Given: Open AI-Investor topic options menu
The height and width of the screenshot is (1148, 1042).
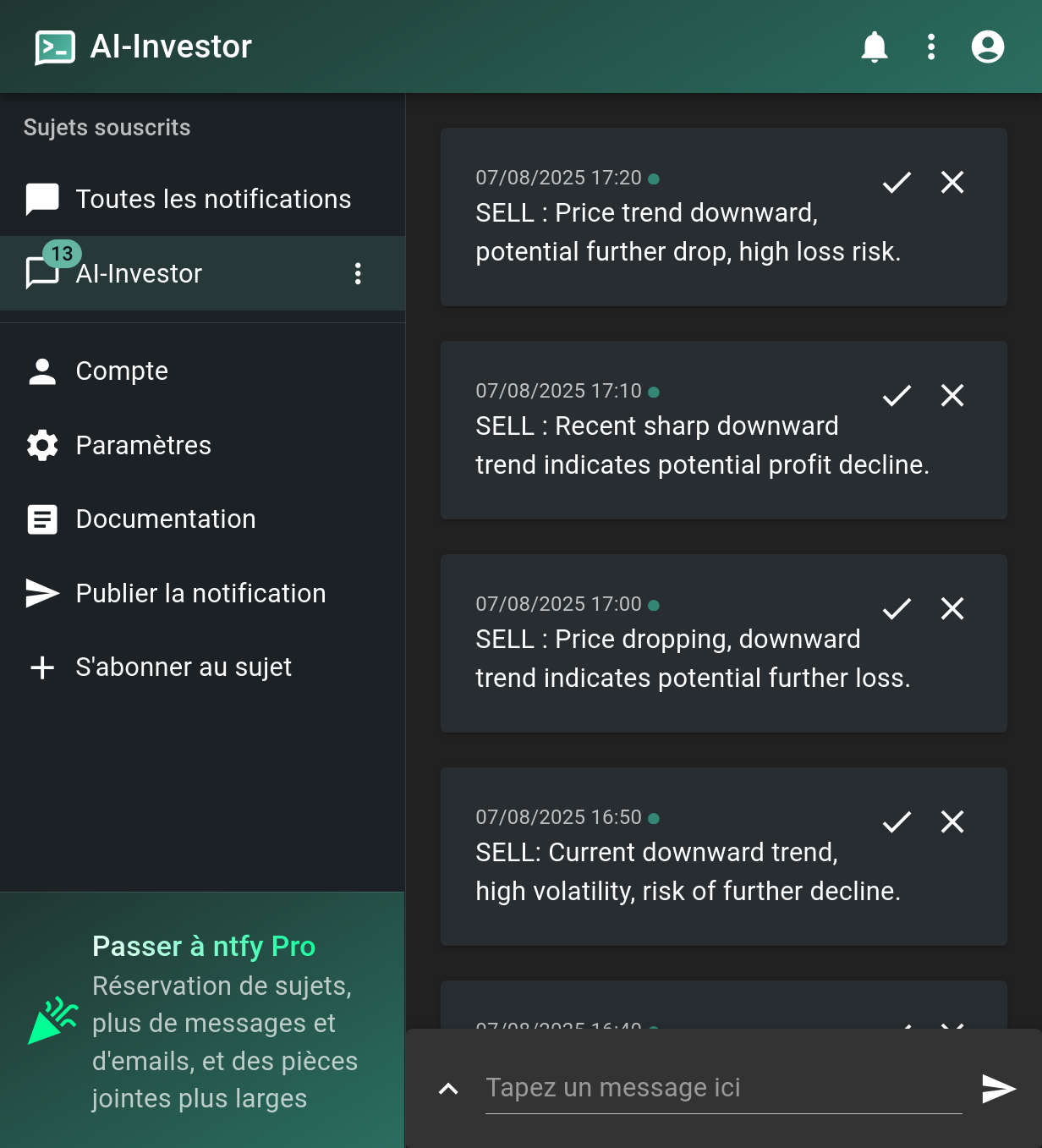Looking at the screenshot, I should coord(358,273).
